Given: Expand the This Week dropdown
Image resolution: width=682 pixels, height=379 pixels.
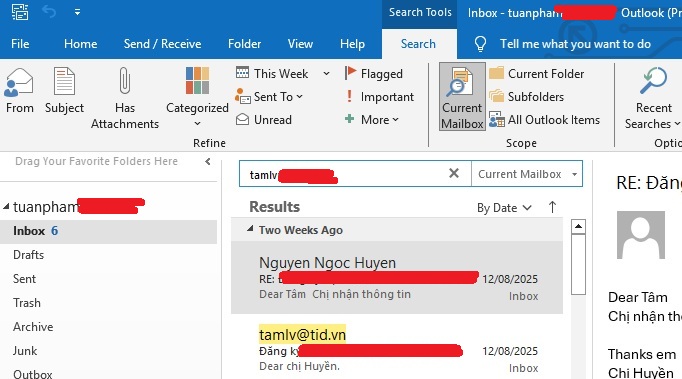Looking at the screenshot, I should [x=326, y=74].
